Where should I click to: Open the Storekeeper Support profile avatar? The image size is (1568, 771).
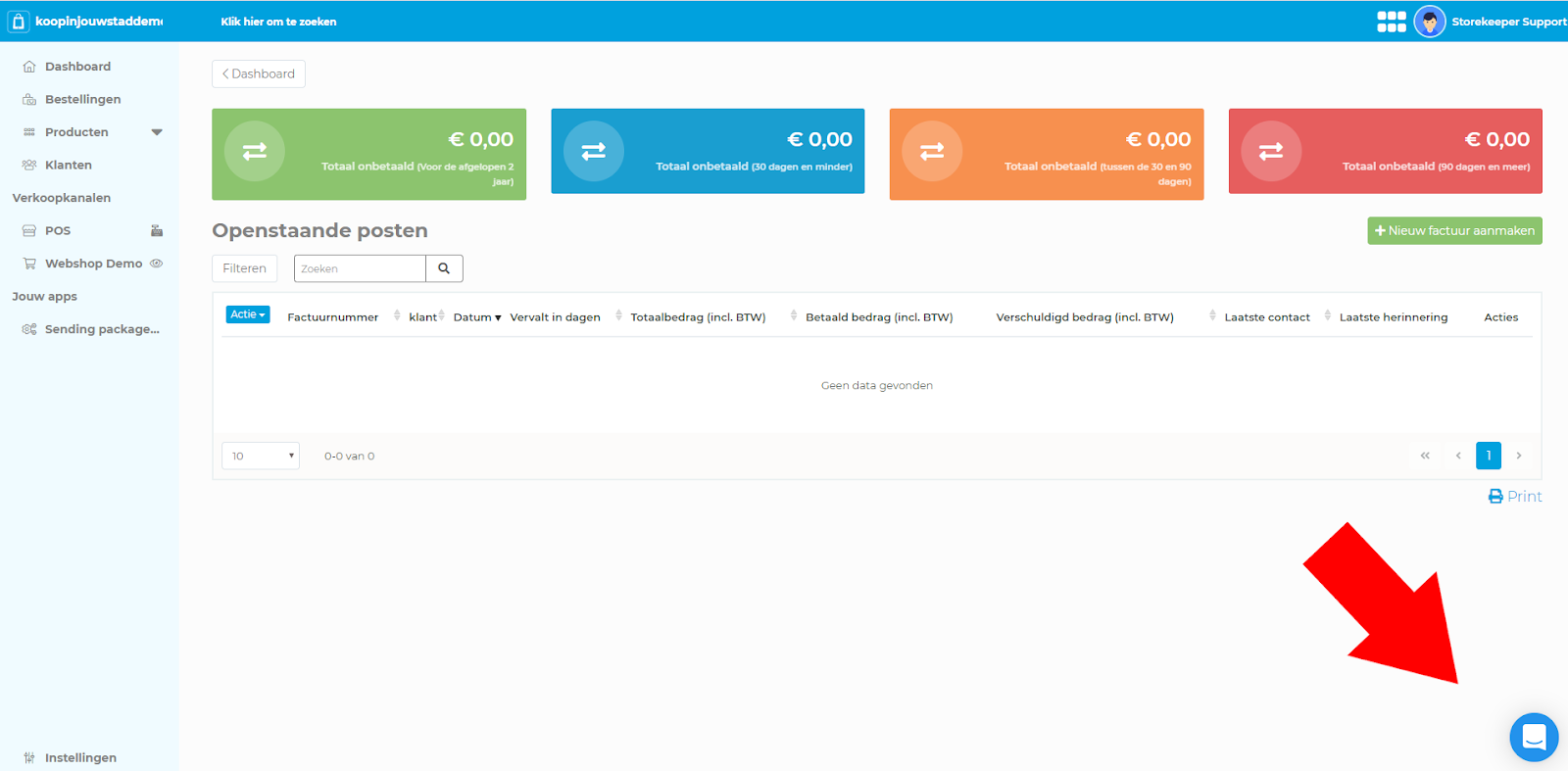[x=1430, y=22]
